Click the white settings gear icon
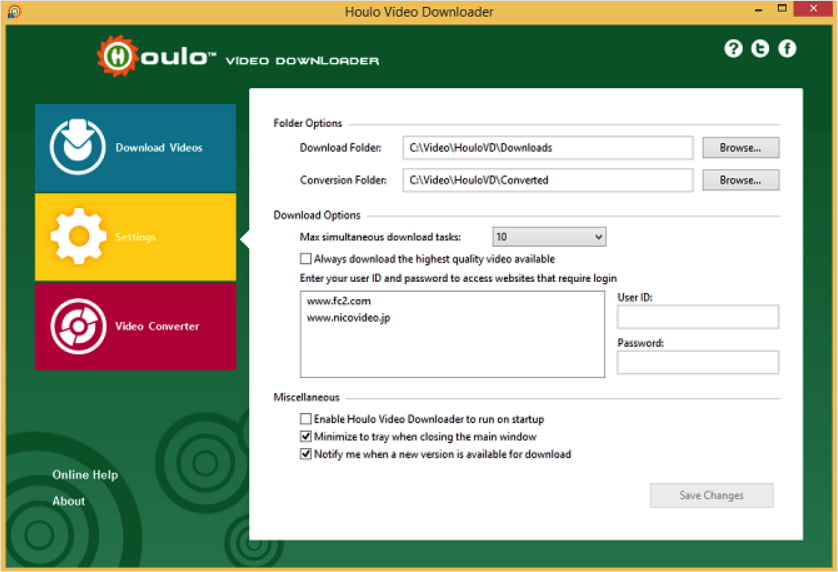Viewport: 838px width, 572px height. (79, 236)
